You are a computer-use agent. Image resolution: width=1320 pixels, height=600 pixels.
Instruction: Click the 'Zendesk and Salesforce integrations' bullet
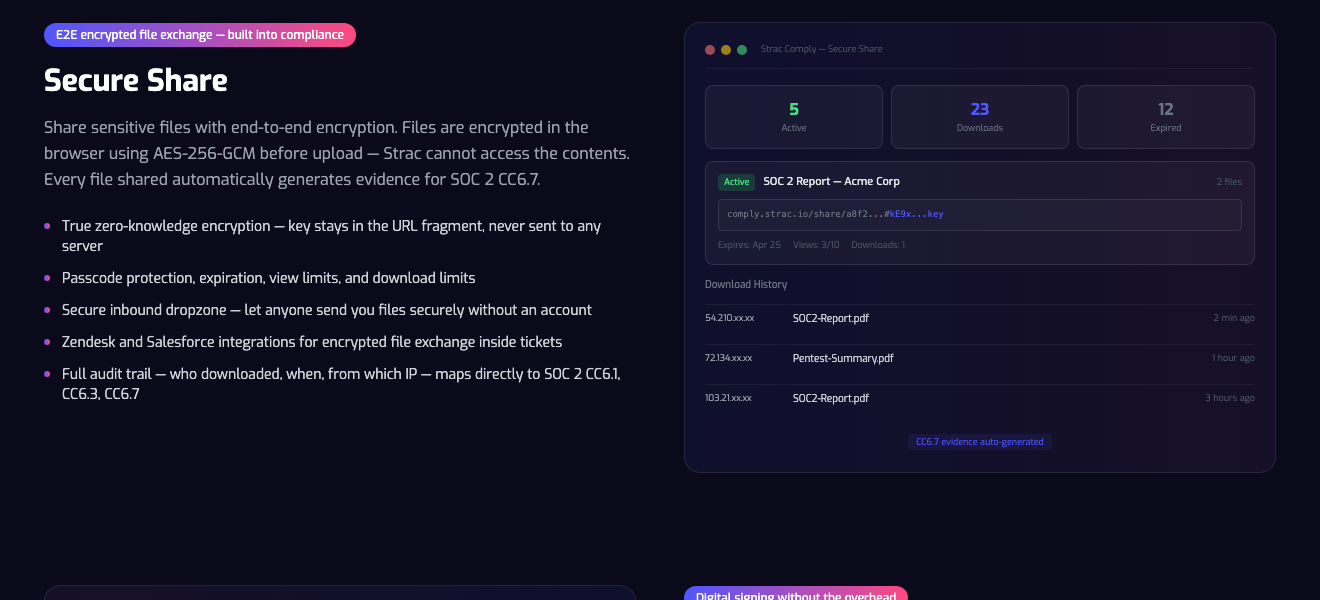312,342
